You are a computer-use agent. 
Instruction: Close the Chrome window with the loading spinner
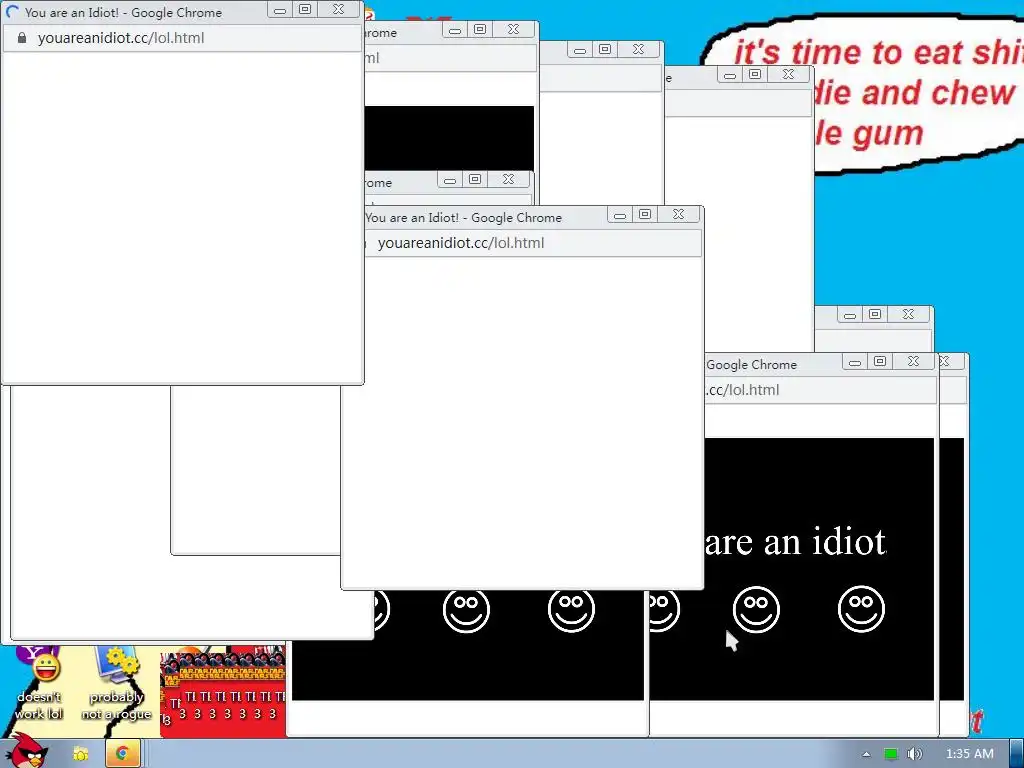click(338, 9)
